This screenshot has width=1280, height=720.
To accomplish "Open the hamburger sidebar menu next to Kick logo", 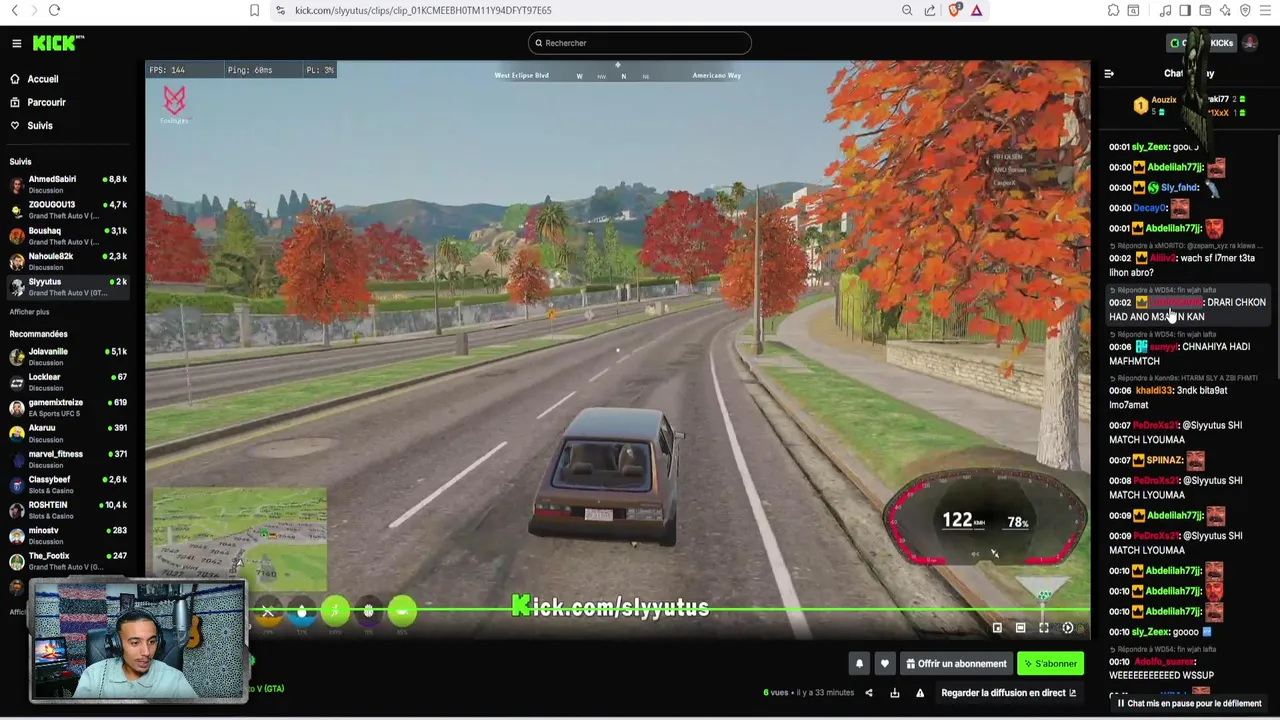I will pos(16,43).
